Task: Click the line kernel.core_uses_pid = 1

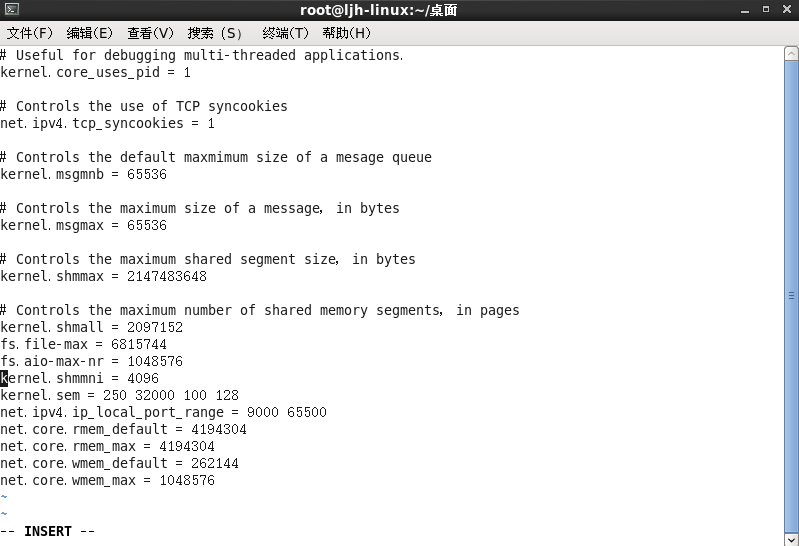Action: click(95, 72)
